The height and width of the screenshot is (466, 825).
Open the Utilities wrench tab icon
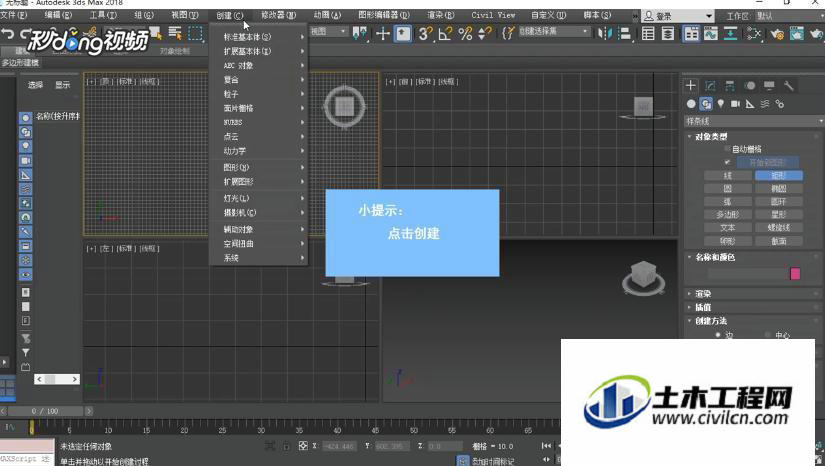pyautogui.click(x=789, y=85)
